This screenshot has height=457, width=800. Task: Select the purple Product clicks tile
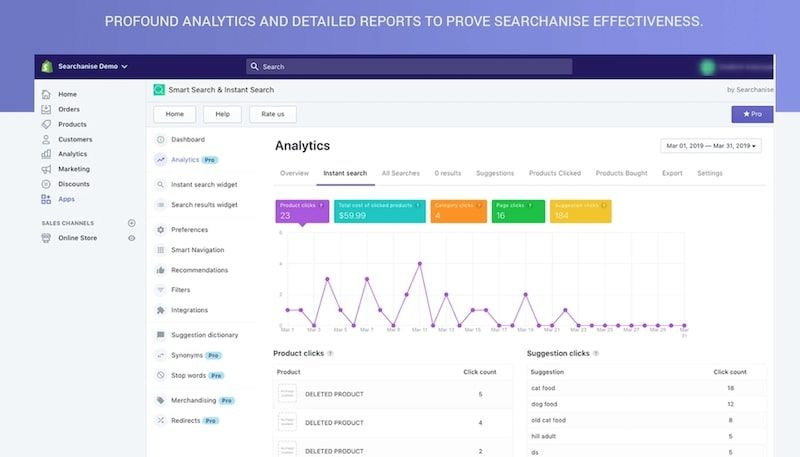[302, 211]
